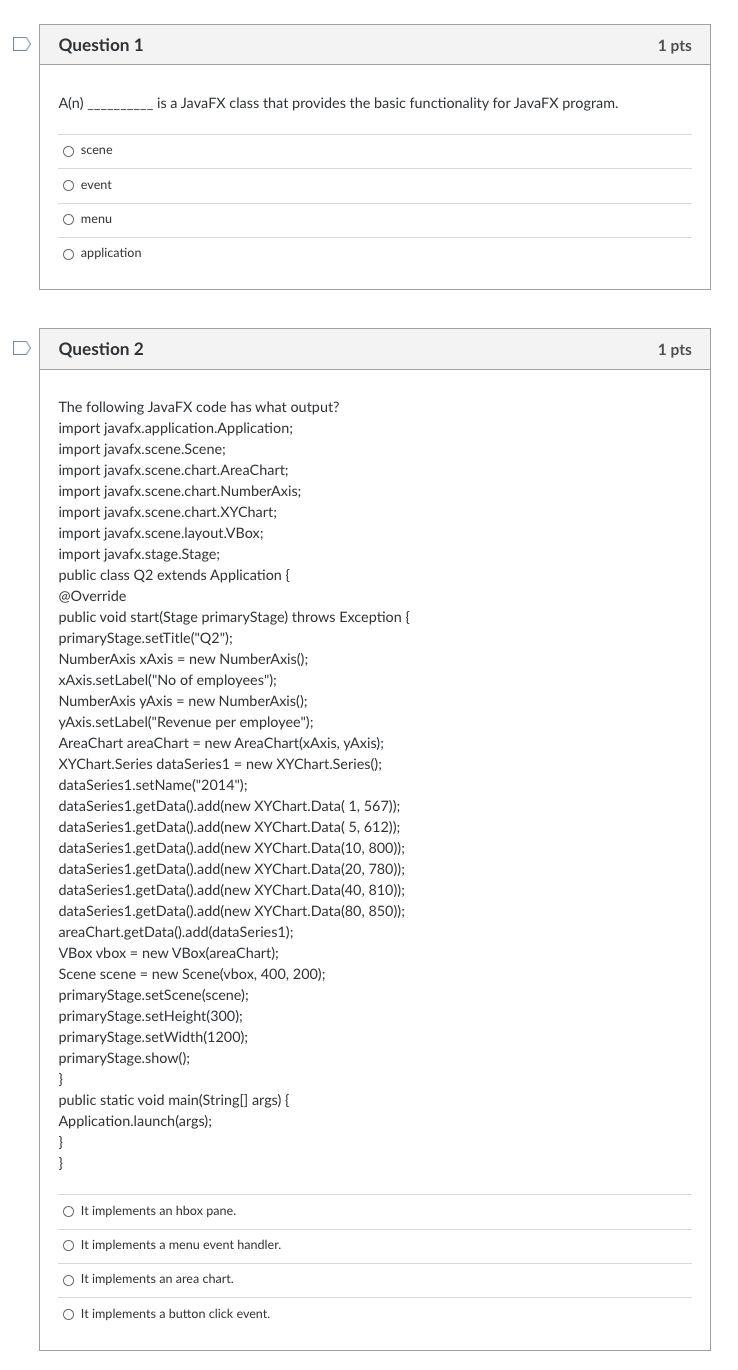Click the Question 2 header bar

point(374,349)
